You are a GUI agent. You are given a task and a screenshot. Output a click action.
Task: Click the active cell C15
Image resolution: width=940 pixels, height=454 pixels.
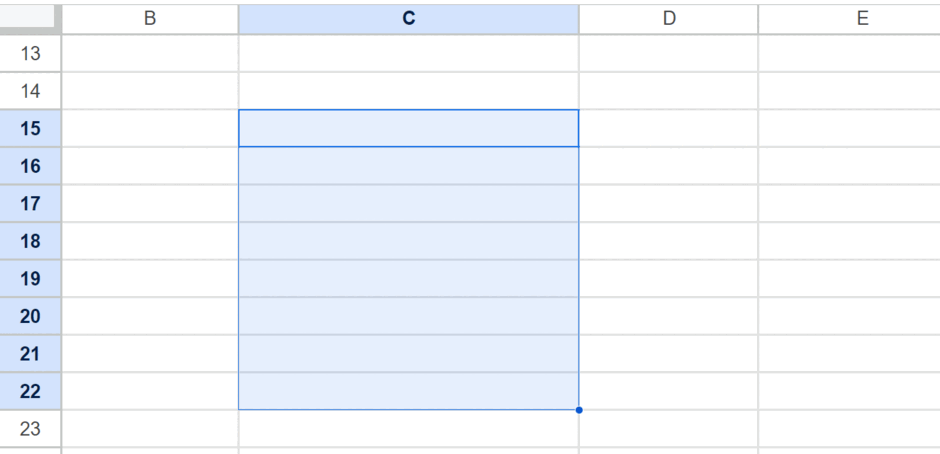408,128
